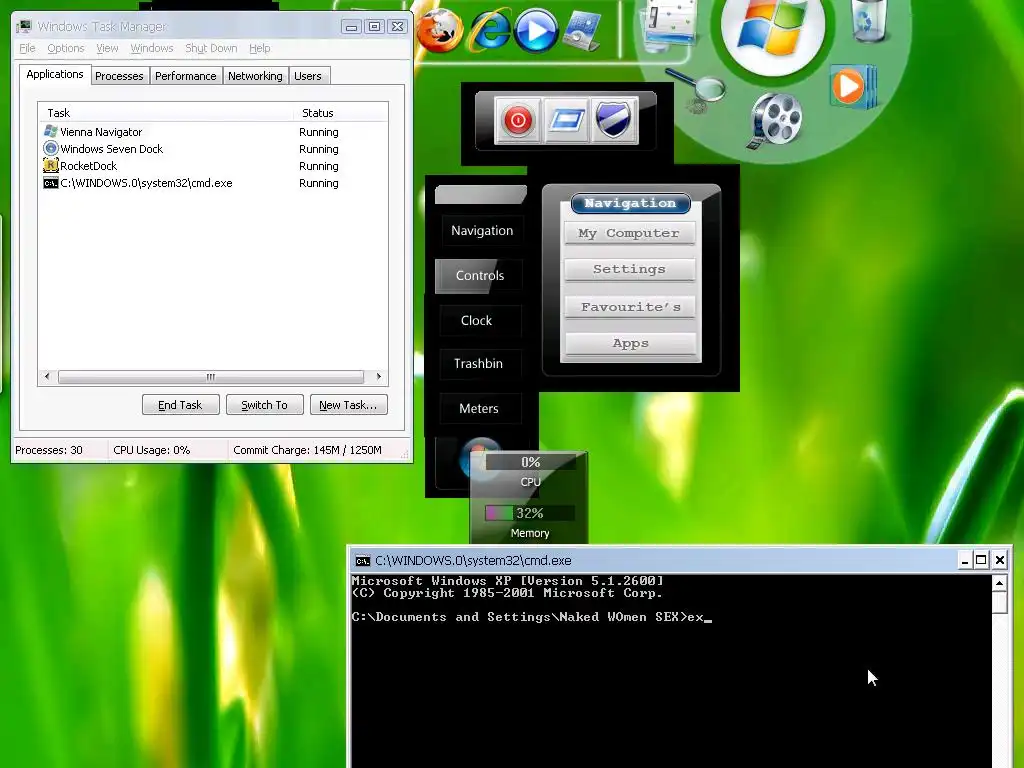Open the Firefox dock icon

439,29
